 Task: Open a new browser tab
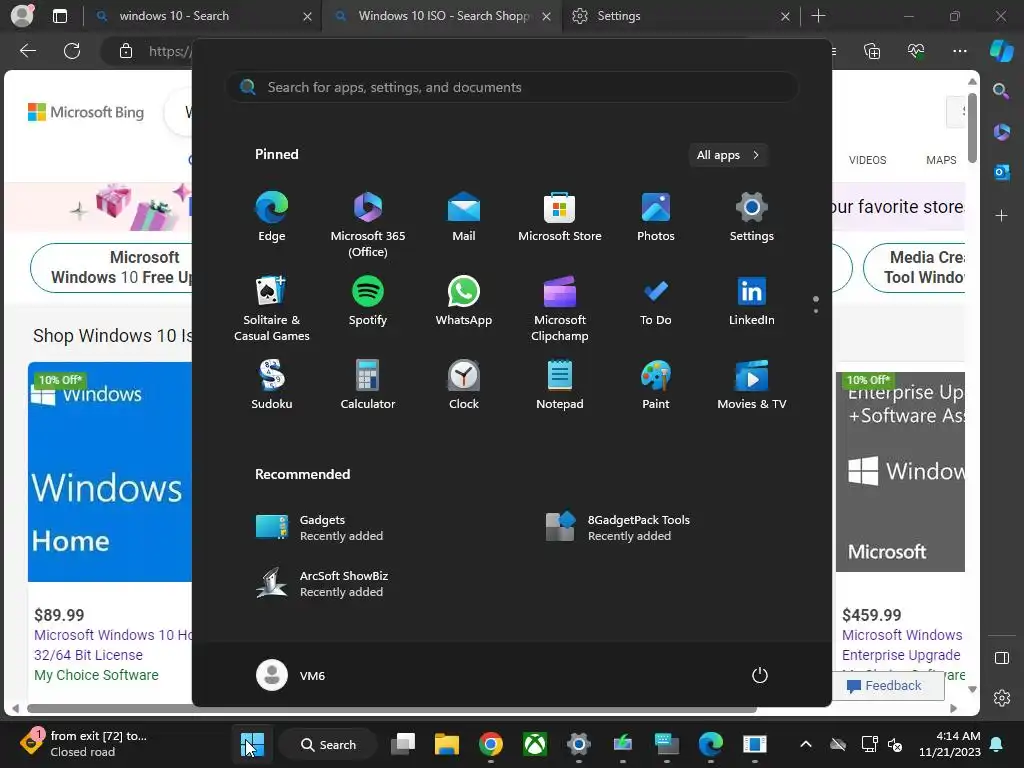point(818,16)
